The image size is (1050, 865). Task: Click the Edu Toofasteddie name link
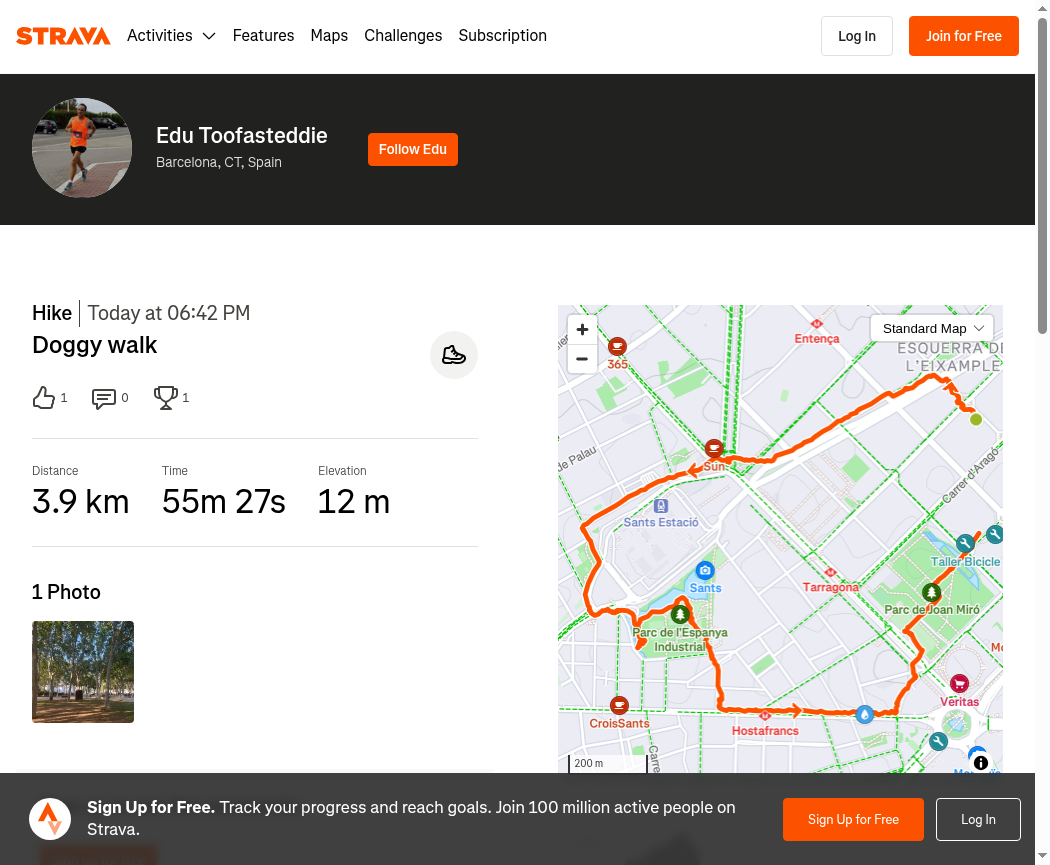(242, 136)
